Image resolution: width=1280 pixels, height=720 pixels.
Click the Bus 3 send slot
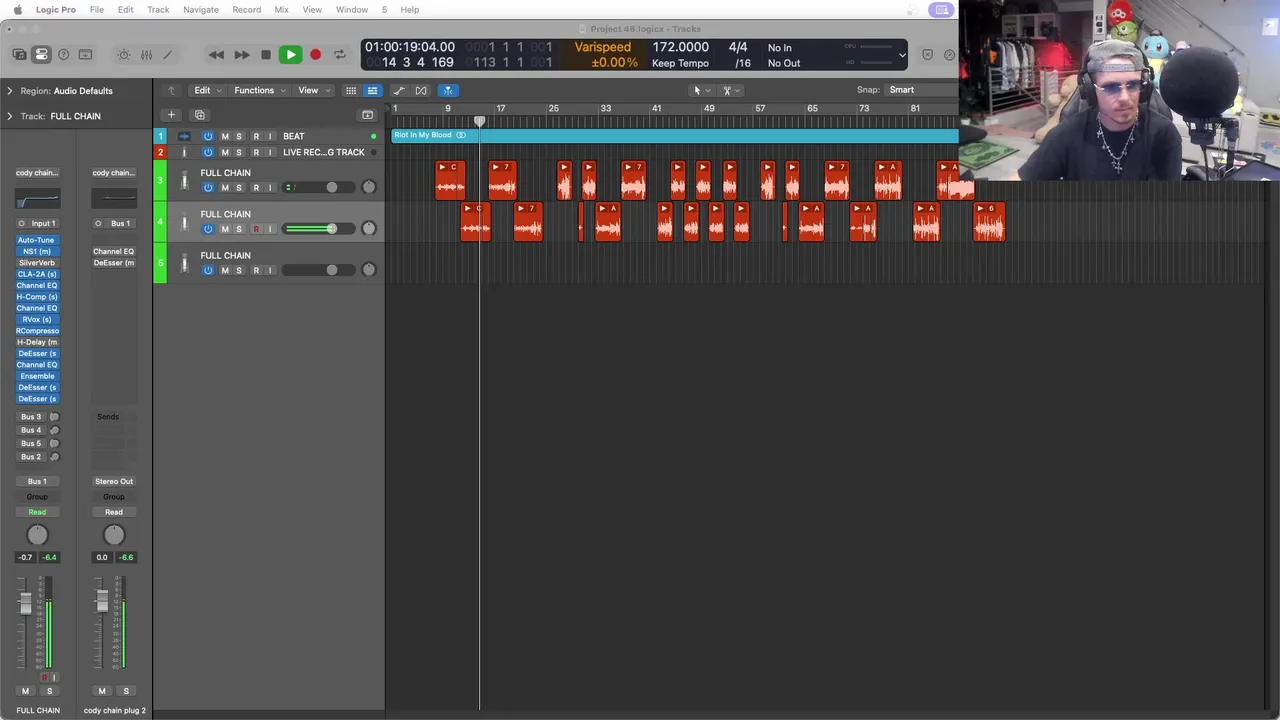(31, 417)
